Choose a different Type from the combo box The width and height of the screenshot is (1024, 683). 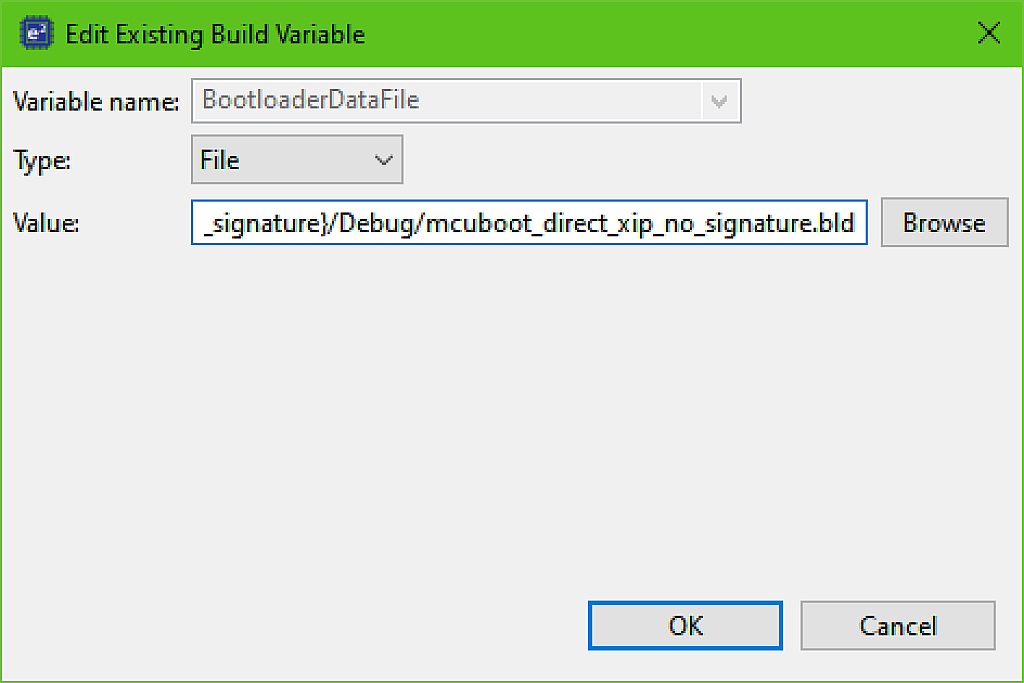pyautogui.click(x=383, y=159)
